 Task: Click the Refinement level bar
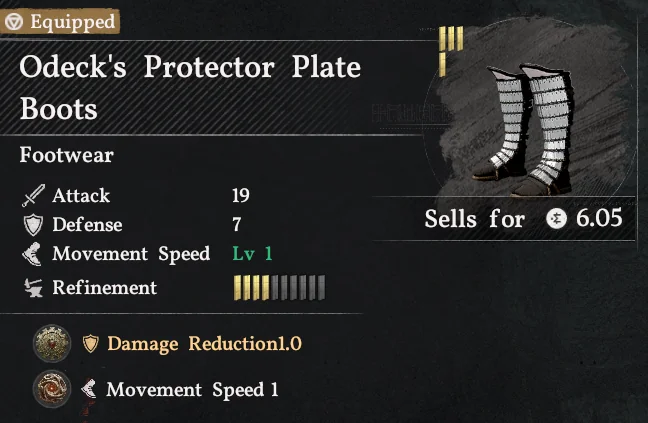click(279, 288)
